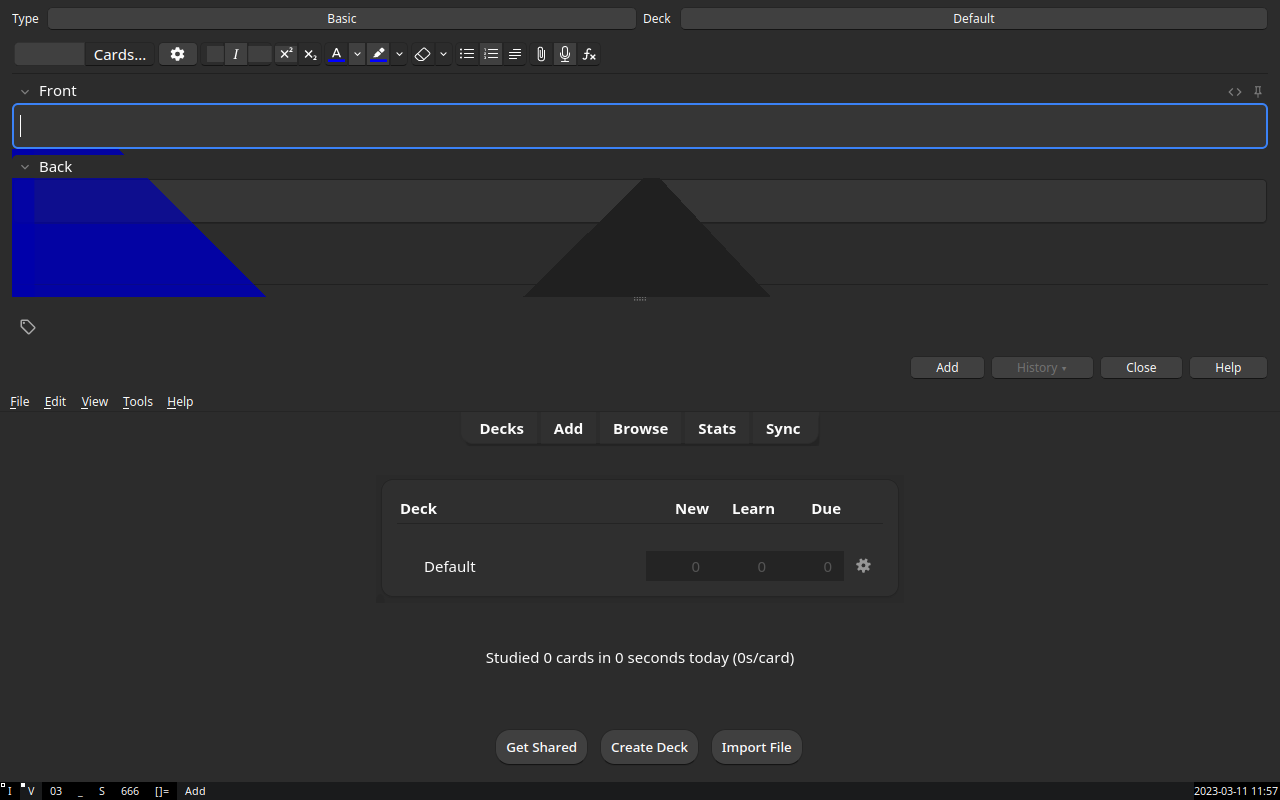Click the New column header
1280x800 pixels.
click(692, 509)
